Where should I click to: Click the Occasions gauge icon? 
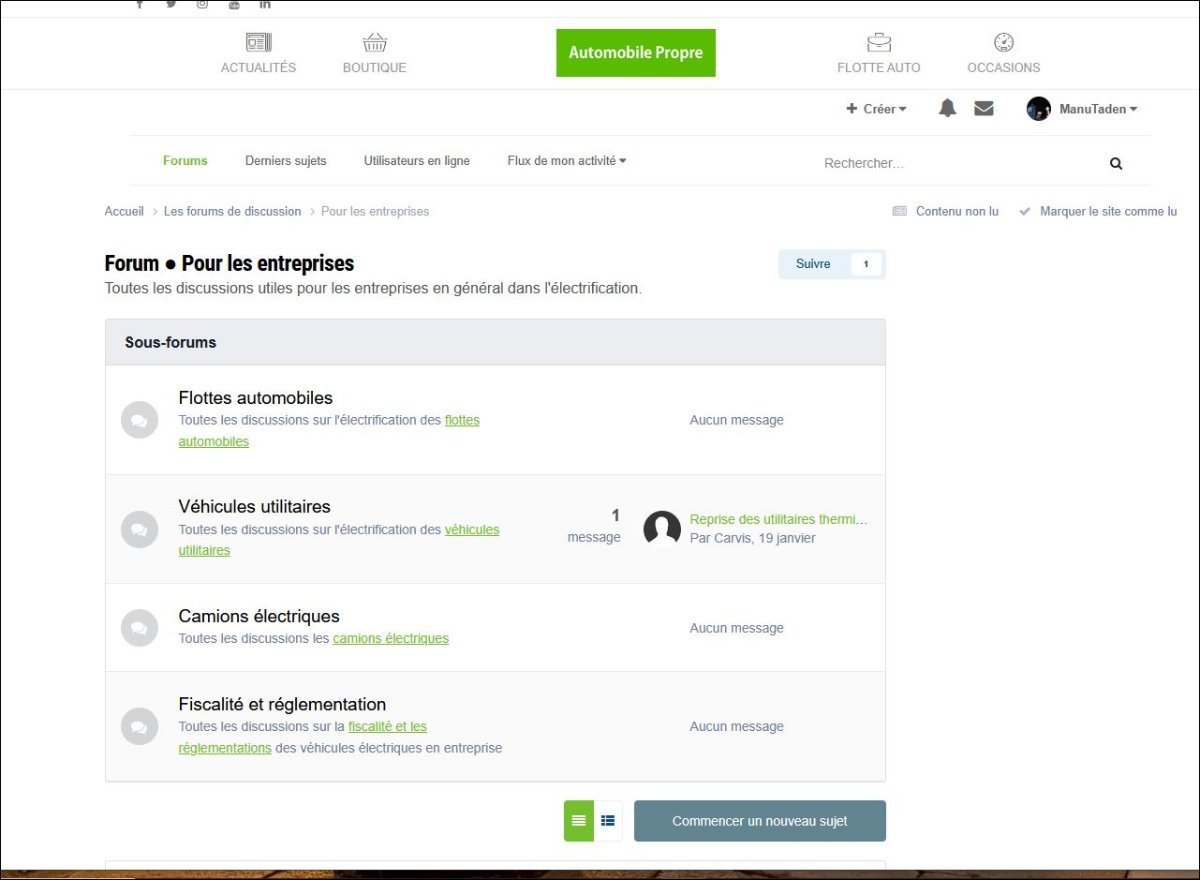coord(1003,43)
